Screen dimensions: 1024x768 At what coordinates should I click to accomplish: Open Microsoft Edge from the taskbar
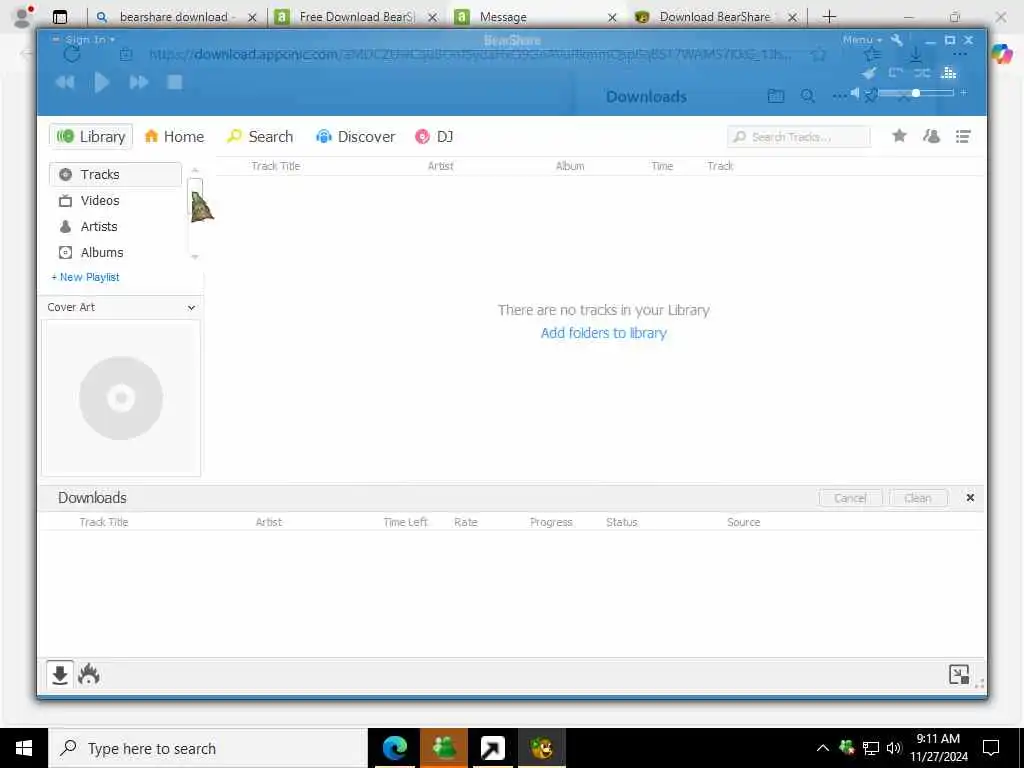[394, 748]
